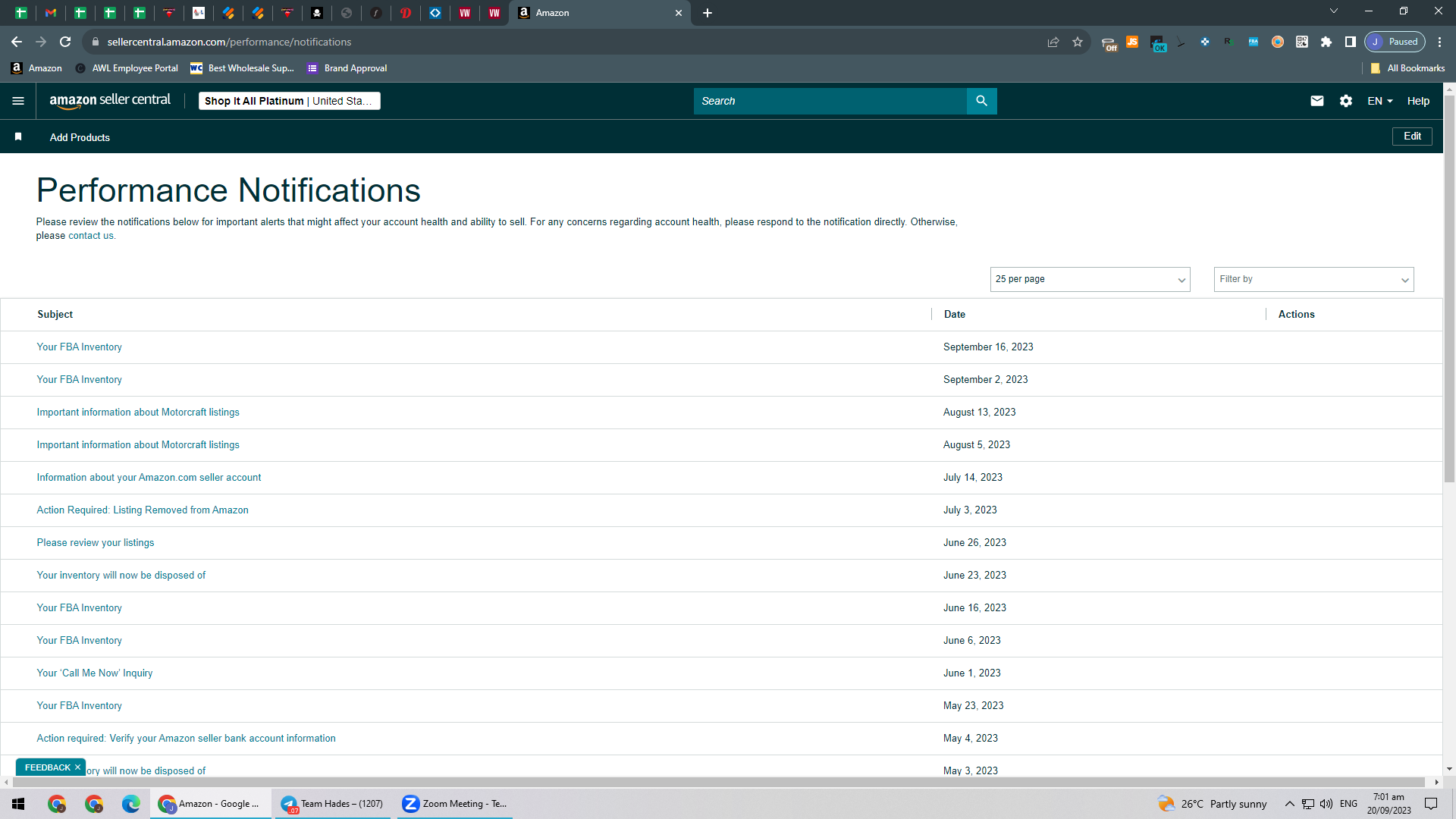Open the Windows notification center

tap(1431, 804)
